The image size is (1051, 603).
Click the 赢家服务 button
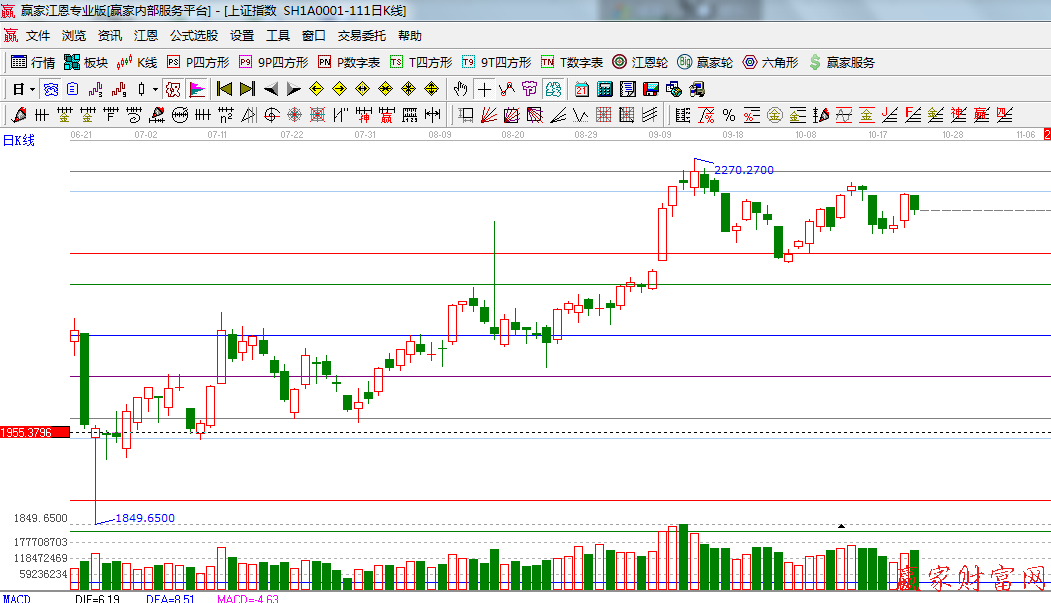[841, 62]
